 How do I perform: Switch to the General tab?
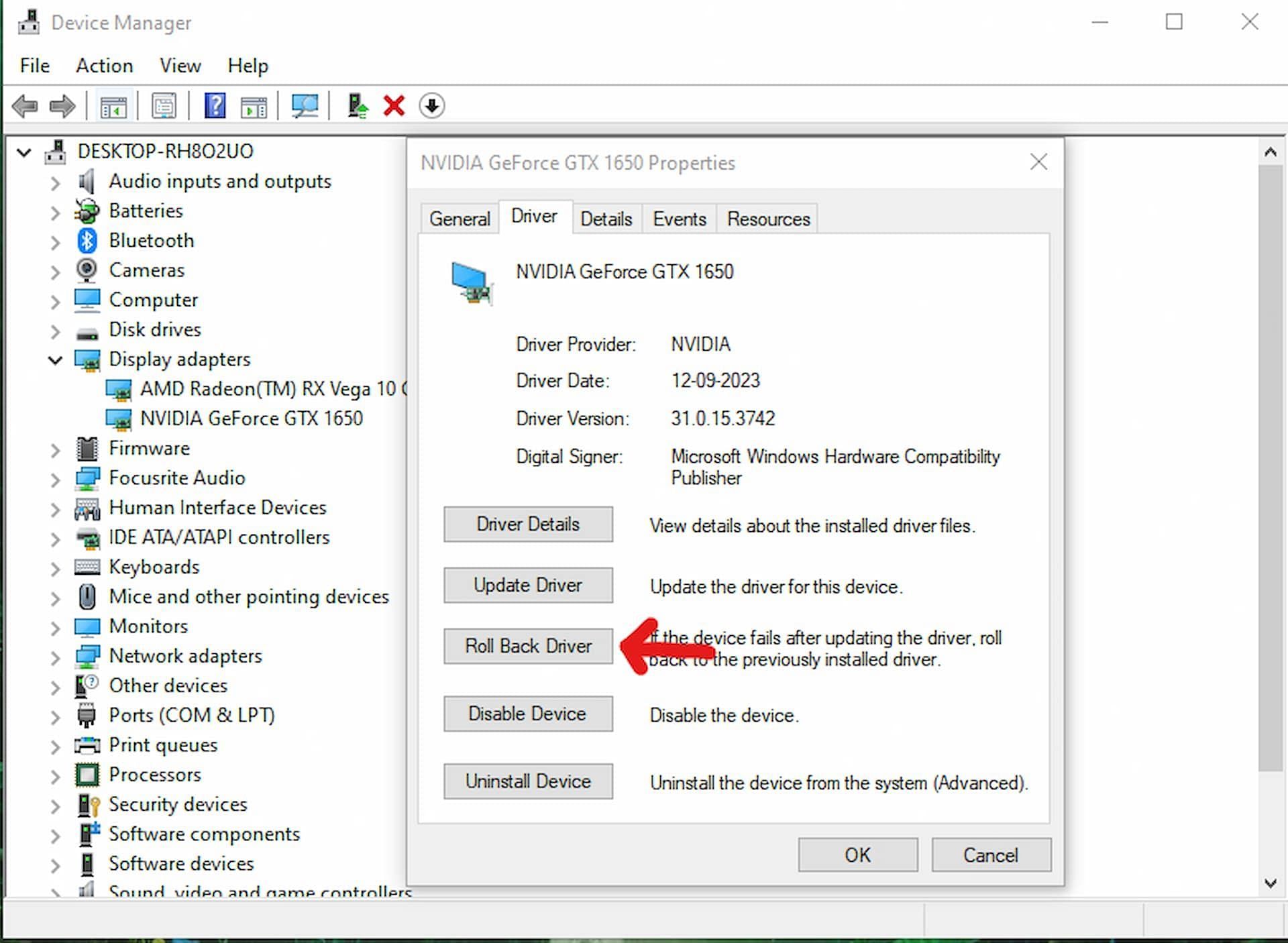coord(460,219)
